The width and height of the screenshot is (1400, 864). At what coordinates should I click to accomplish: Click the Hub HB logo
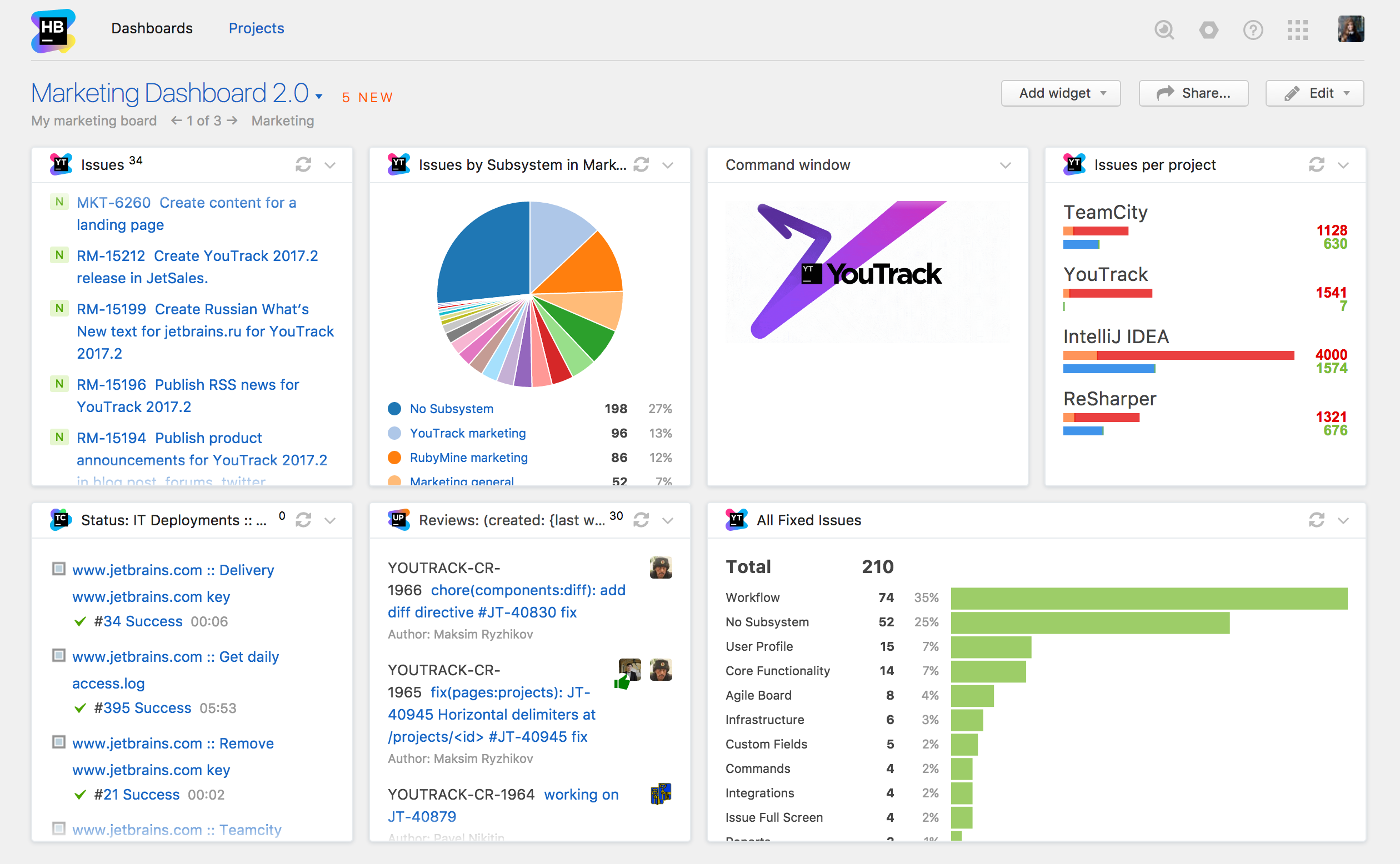[x=53, y=31]
